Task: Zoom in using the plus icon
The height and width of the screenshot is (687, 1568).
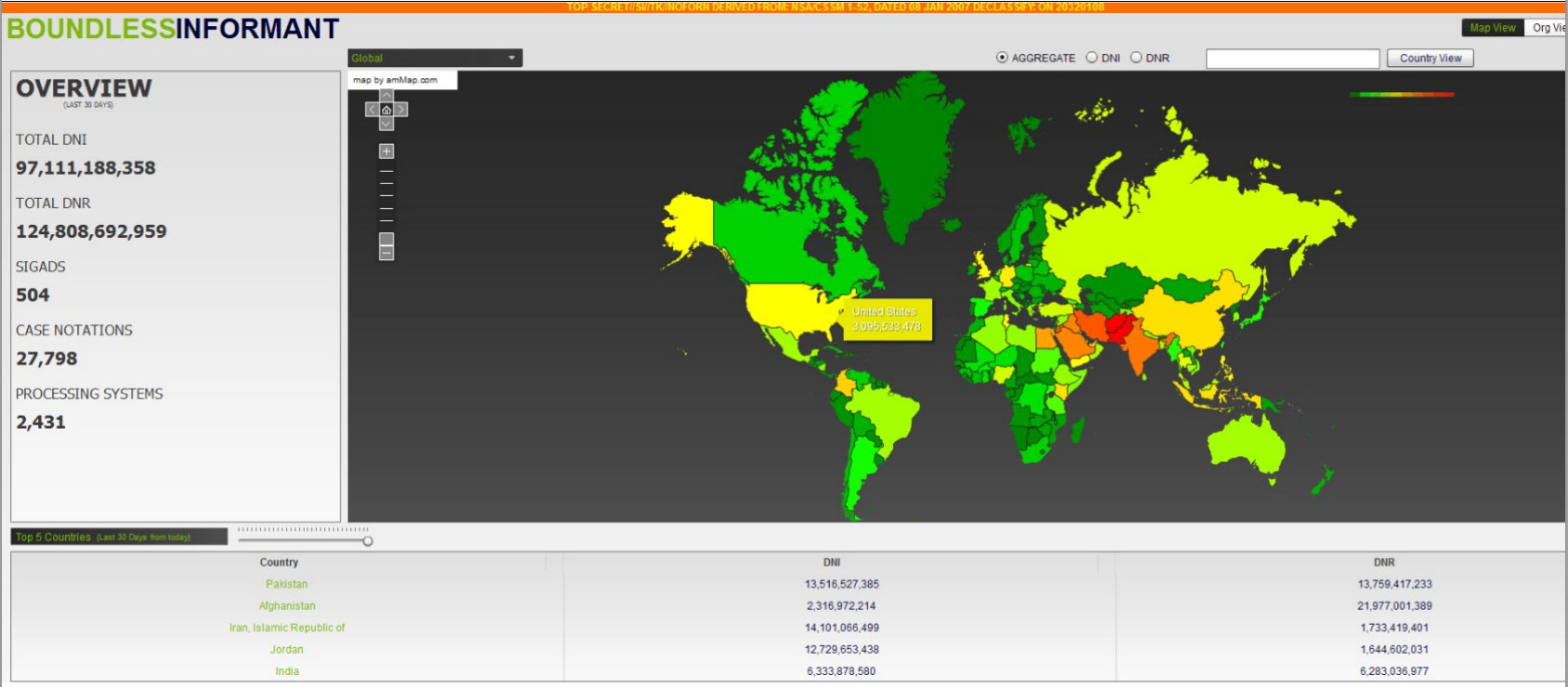Action: [x=387, y=152]
